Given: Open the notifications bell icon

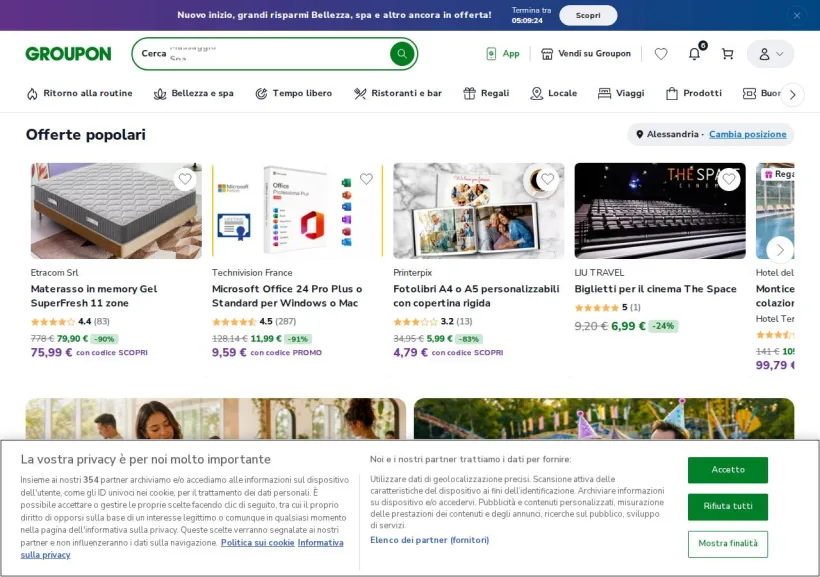Looking at the screenshot, I should (x=694, y=53).
